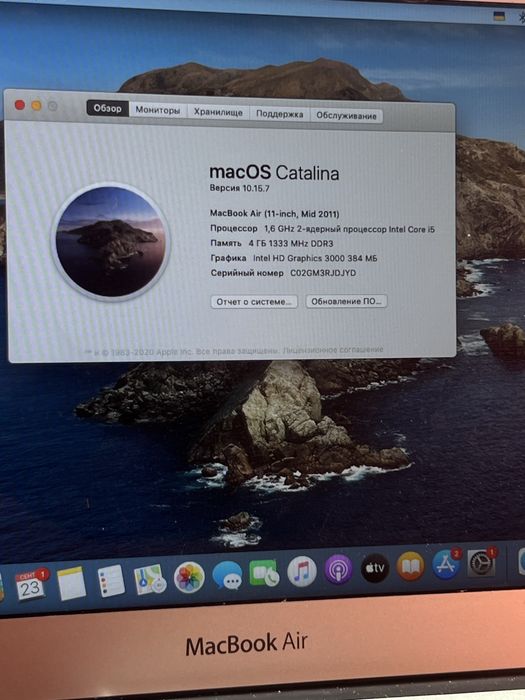The width and height of the screenshot is (525, 700).
Task: Click the round macOS Catalina island image
Action: pos(111,242)
